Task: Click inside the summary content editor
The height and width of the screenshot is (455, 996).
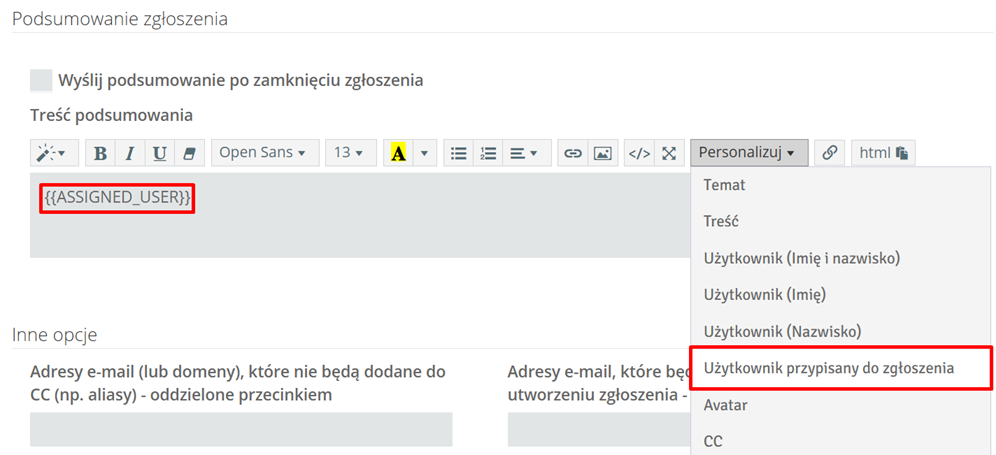Action: (360, 215)
